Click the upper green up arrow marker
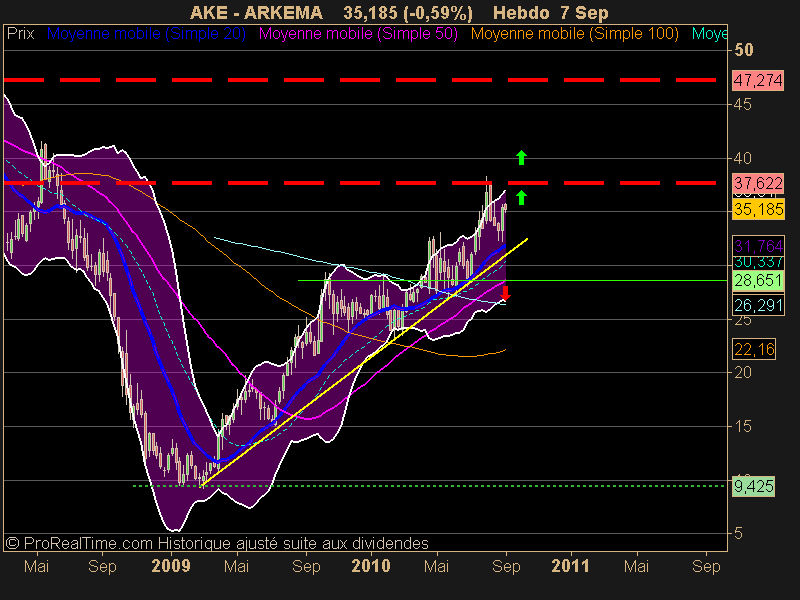800x600 pixels. tap(521, 158)
